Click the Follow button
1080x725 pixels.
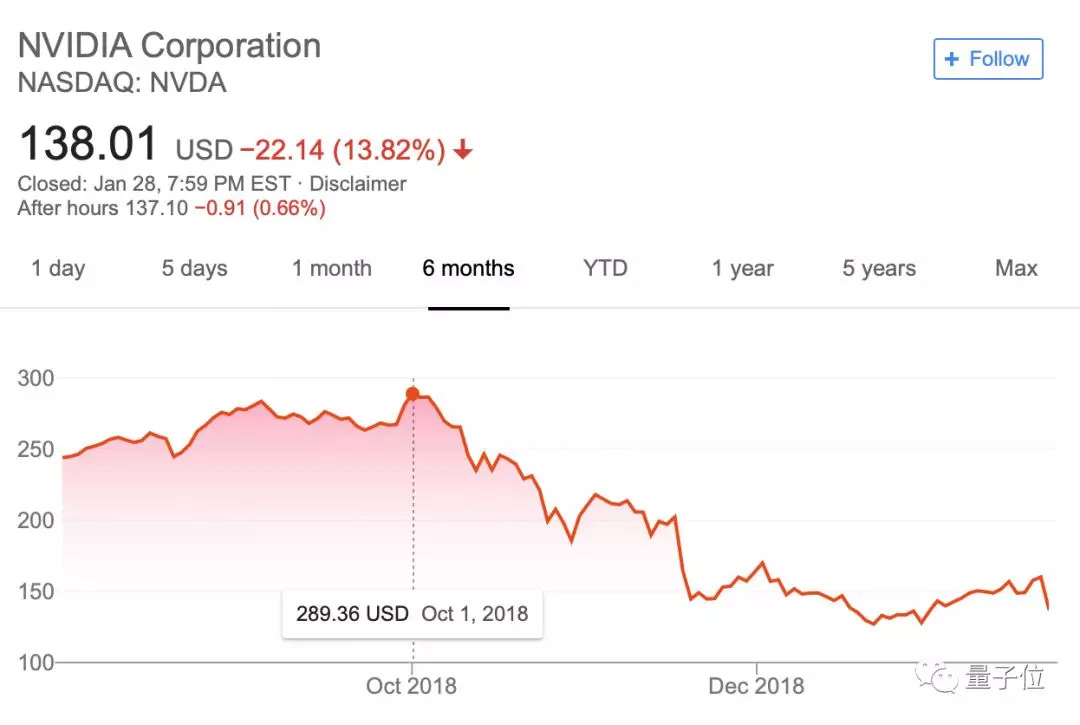point(988,59)
